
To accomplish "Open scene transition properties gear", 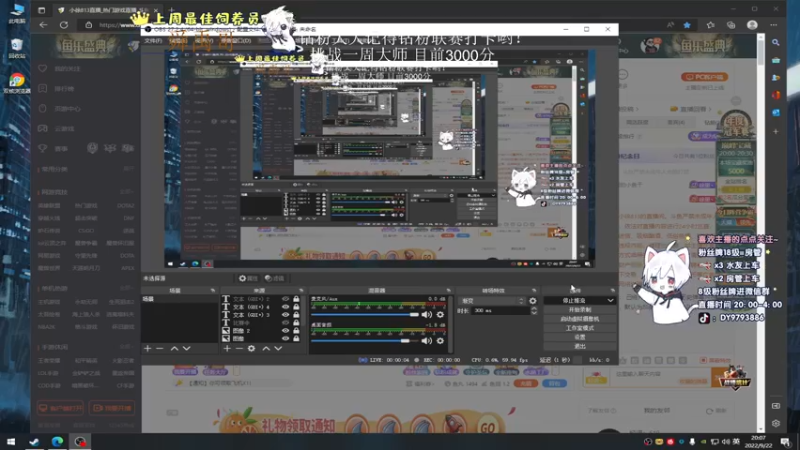I will click(533, 301).
